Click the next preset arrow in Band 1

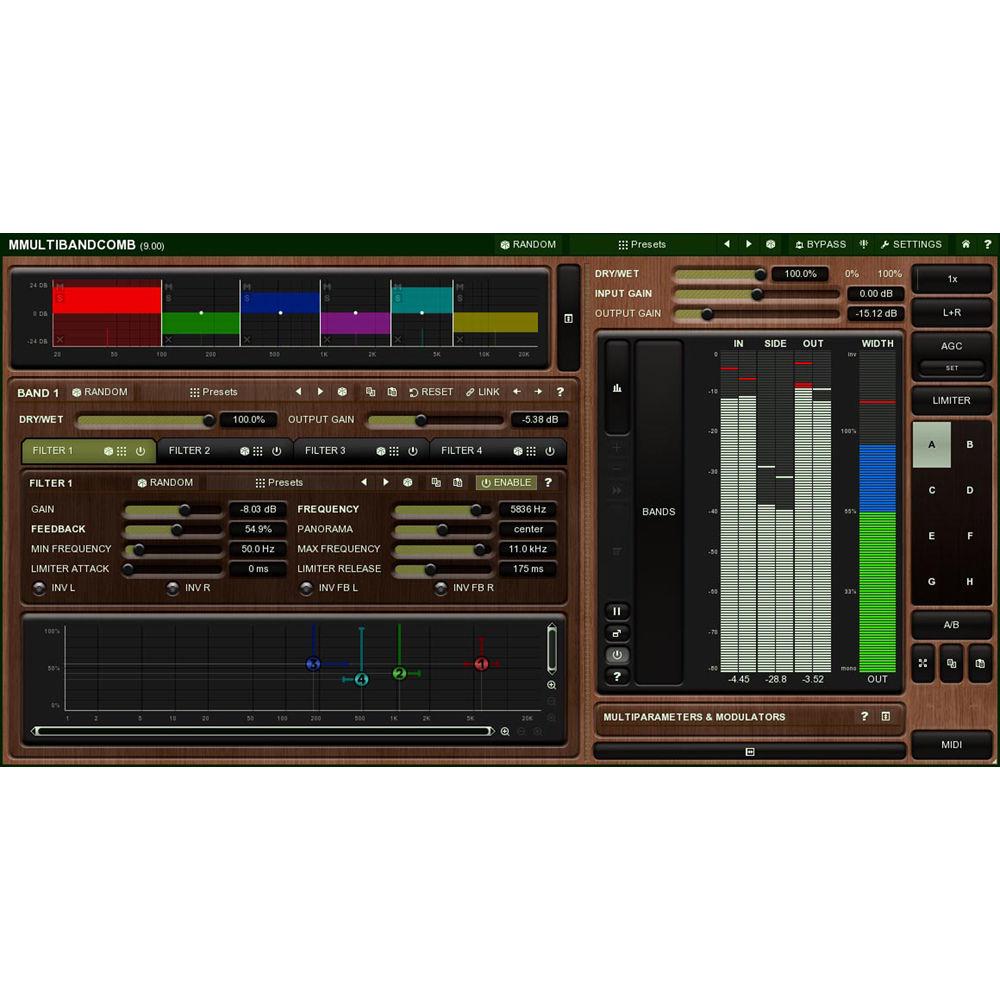tap(321, 392)
